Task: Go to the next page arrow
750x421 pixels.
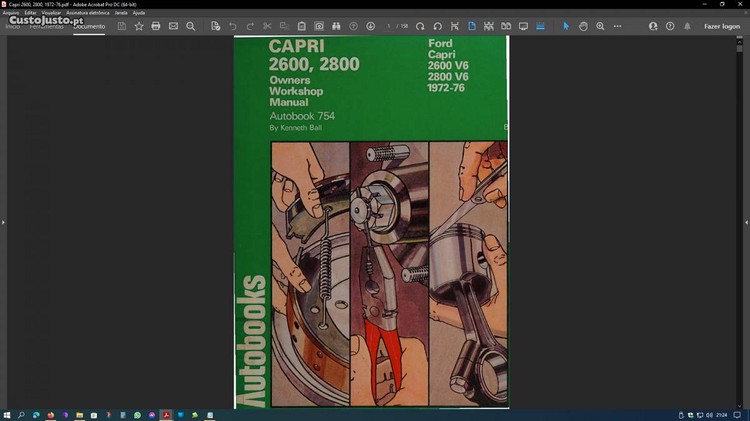Action: click(370, 26)
